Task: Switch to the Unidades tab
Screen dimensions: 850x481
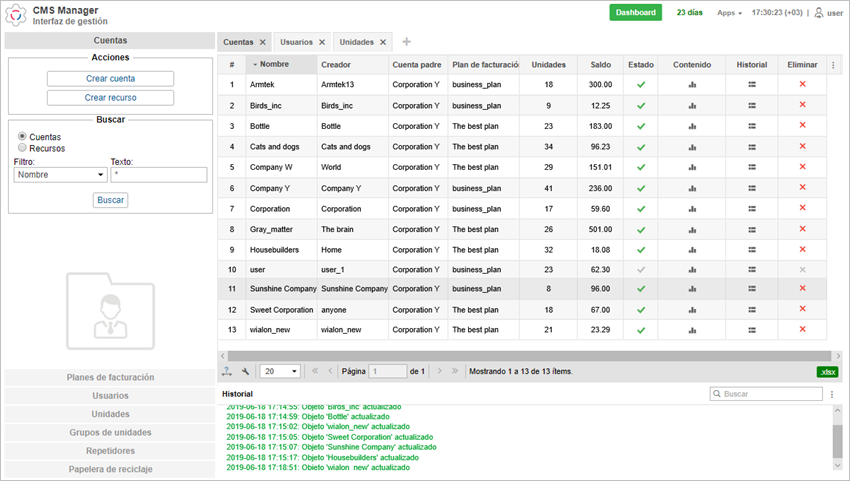Action: [356, 42]
